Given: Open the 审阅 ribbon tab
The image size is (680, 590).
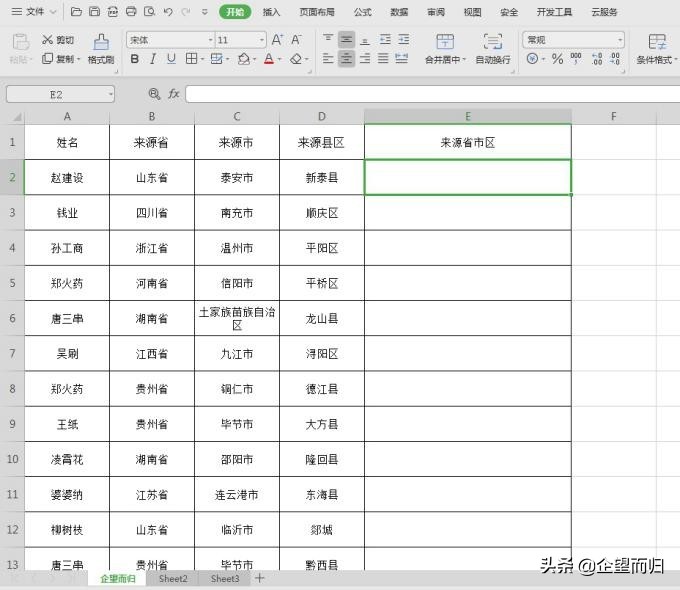Looking at the screenshot, I should click(436, 12).
